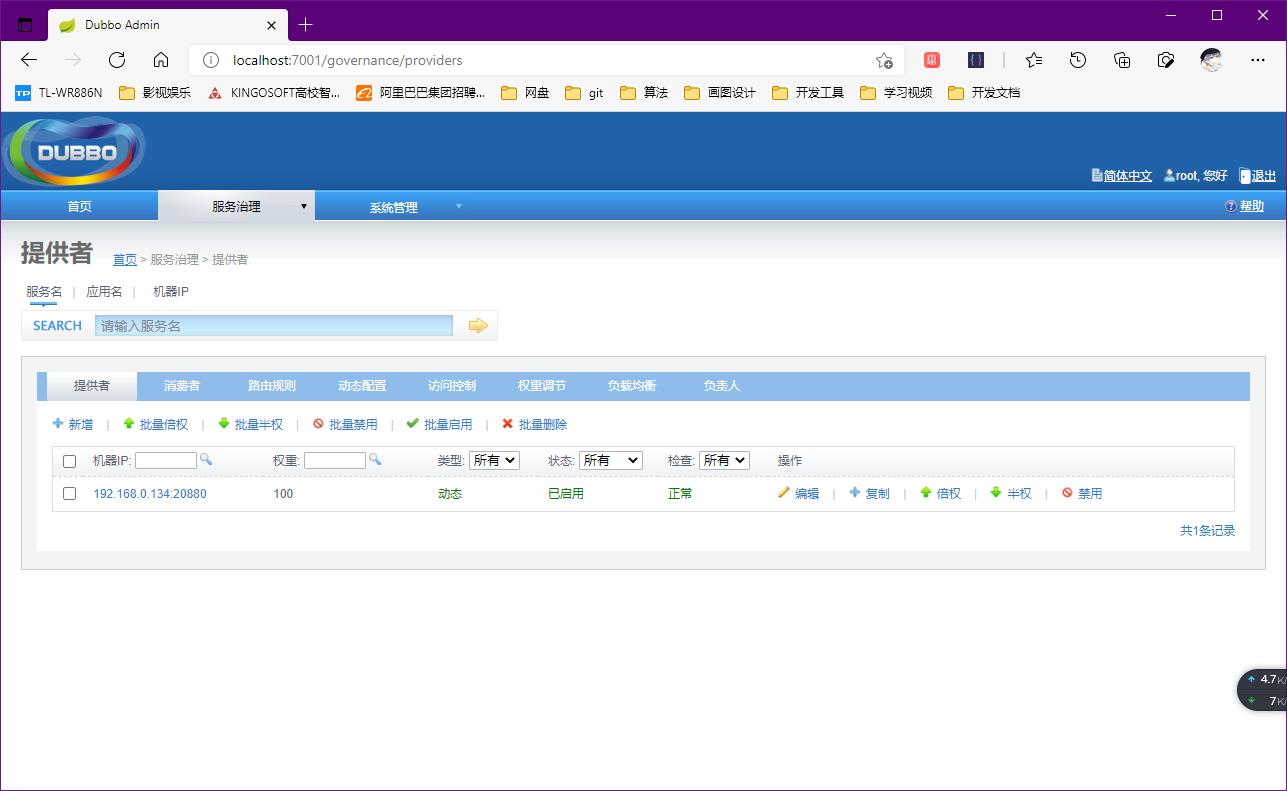Focus the 机器IP filter input
Screen dimensions: 1287x791
coord(166,460)
